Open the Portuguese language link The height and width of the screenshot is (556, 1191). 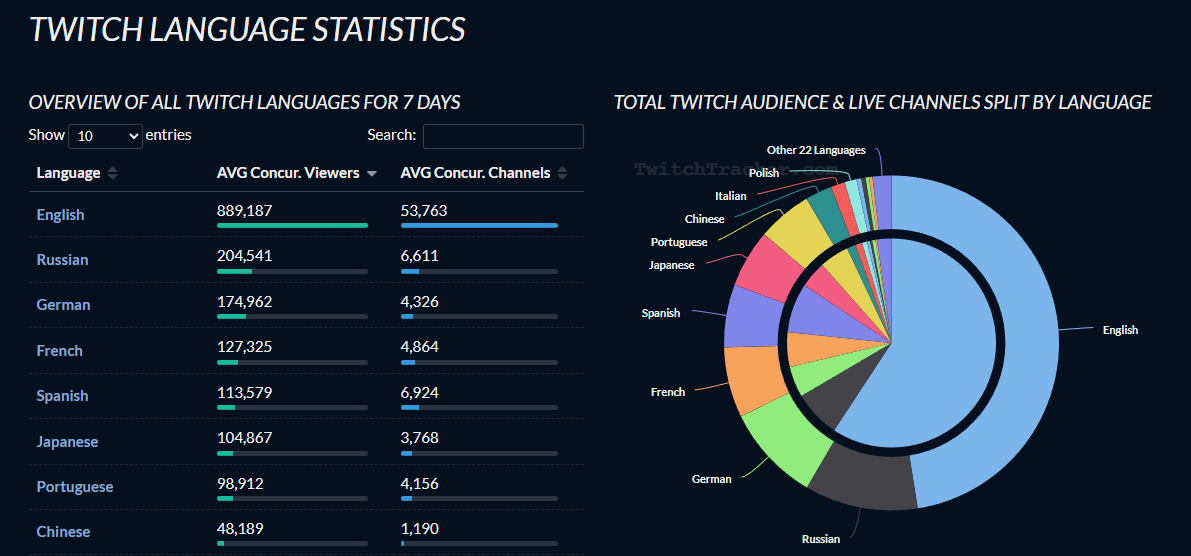75,487
